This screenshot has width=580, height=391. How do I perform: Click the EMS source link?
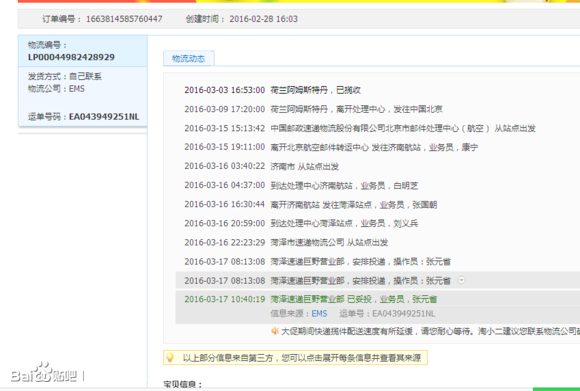(319, 314)
